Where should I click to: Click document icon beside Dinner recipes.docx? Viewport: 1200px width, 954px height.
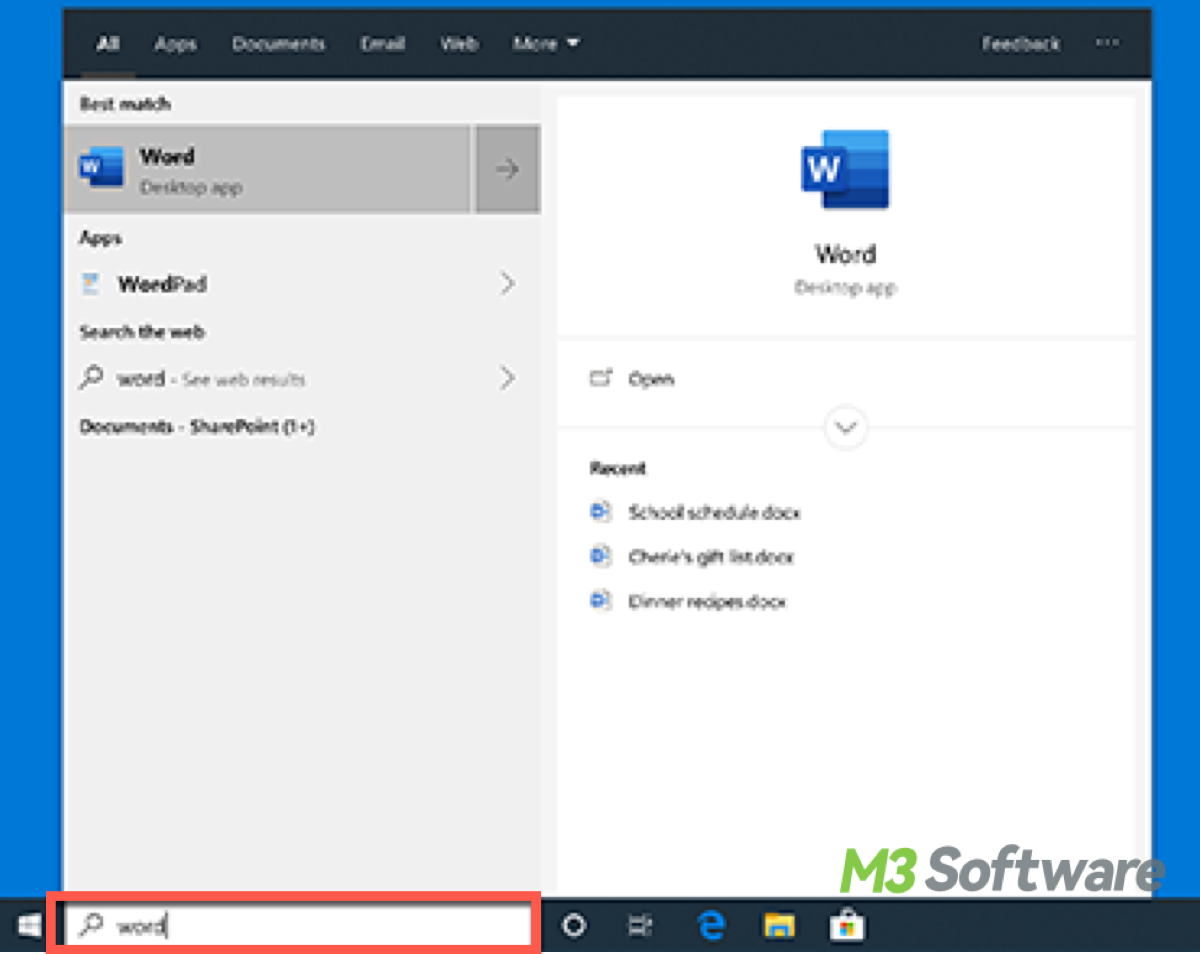(600, 601)
